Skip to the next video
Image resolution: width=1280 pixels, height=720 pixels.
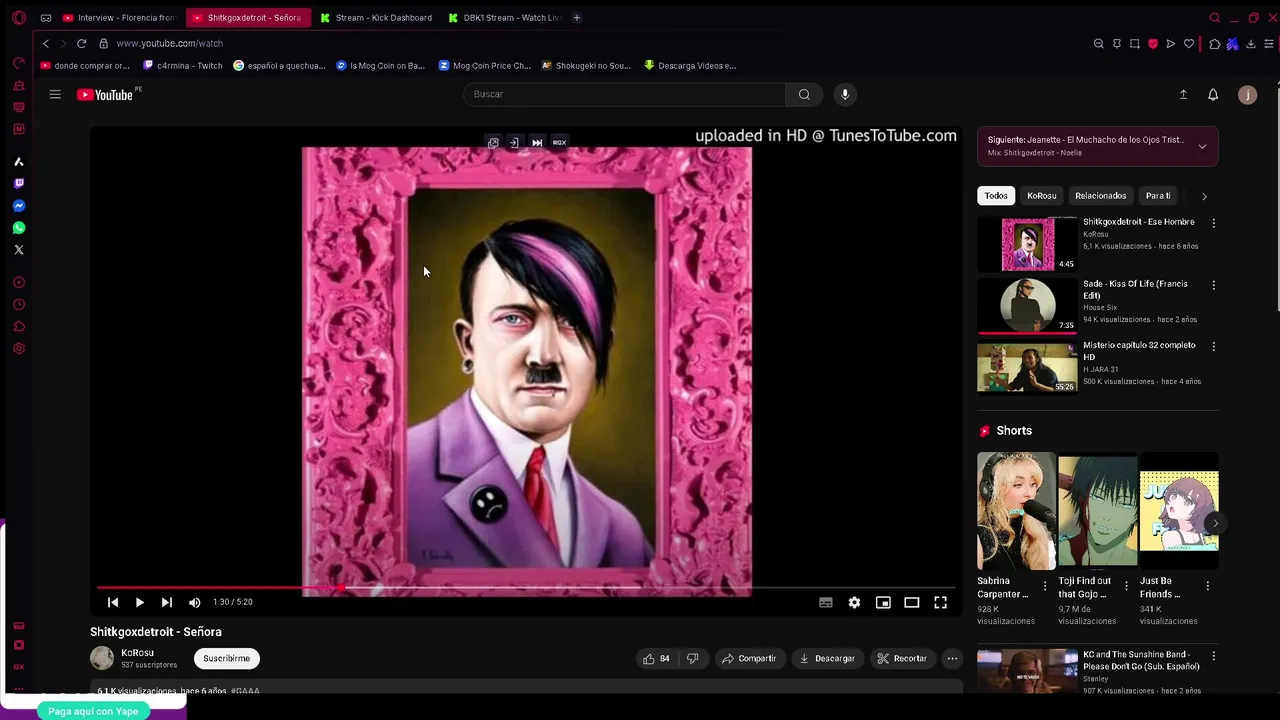[x=166, y=602]
